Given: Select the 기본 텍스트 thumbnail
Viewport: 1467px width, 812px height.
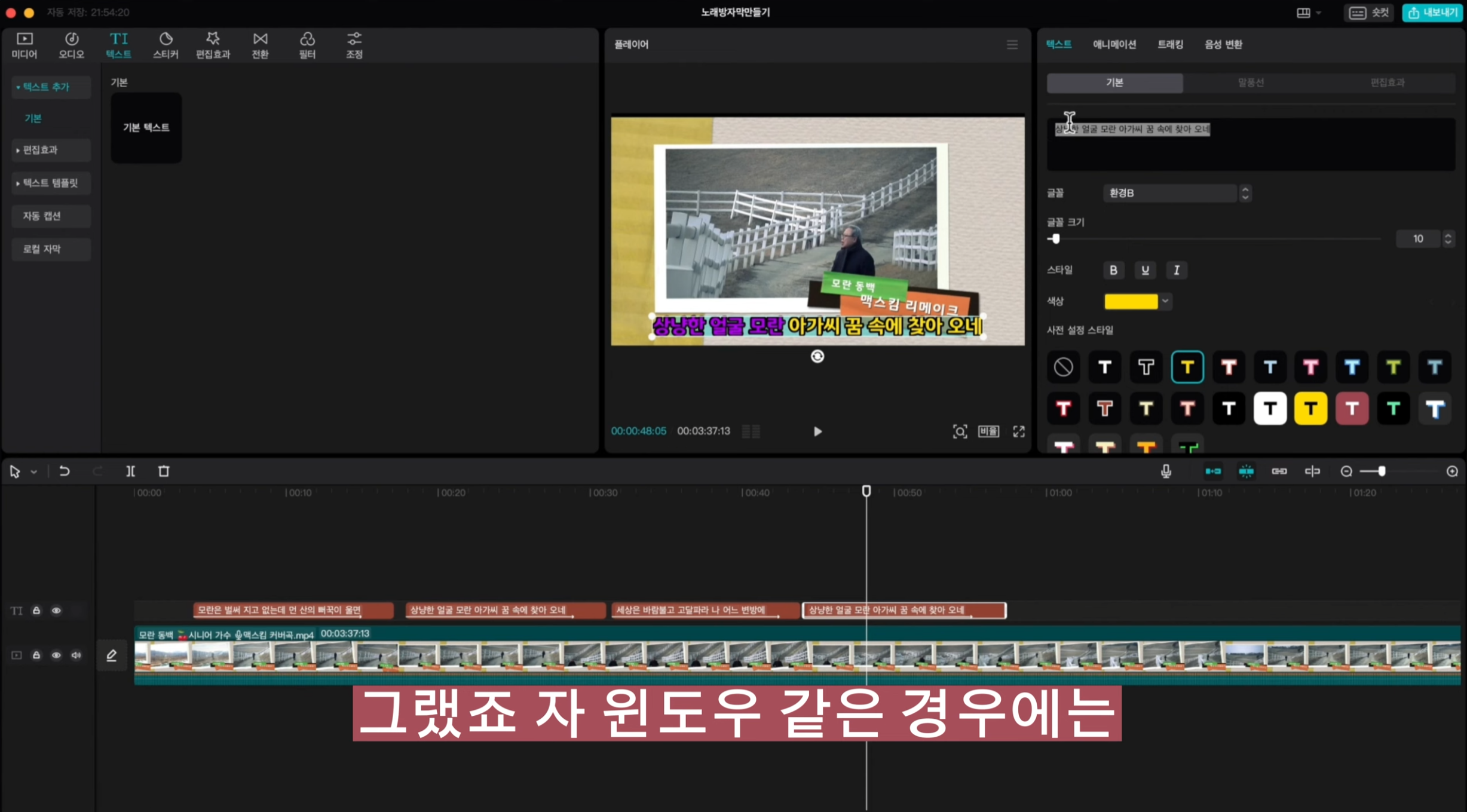Looking at the screenshot, I should pos(146,127).
